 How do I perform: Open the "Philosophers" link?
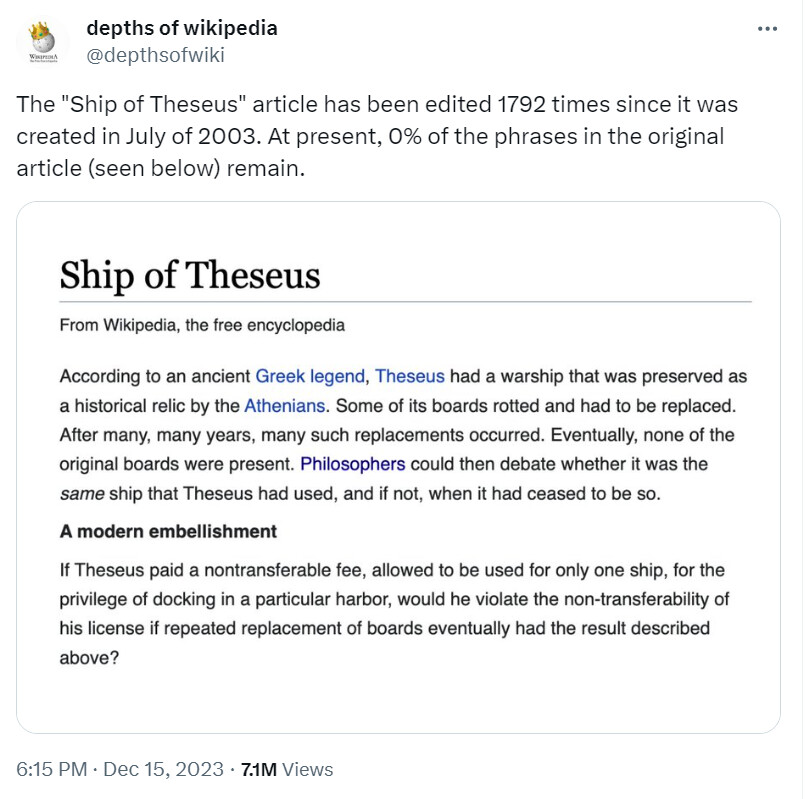(353, 464)
